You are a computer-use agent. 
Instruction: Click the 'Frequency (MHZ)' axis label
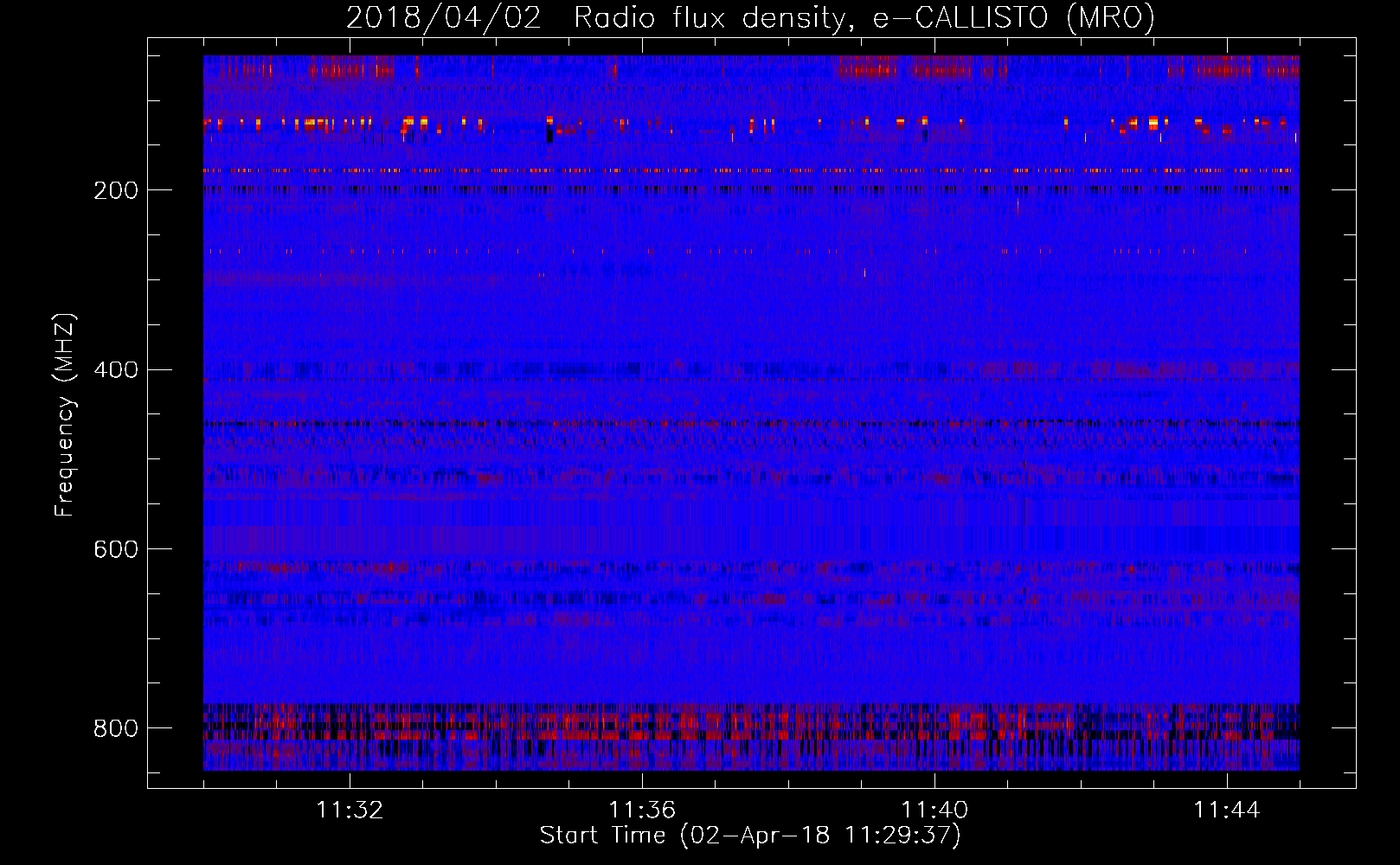tap(65, 414)
